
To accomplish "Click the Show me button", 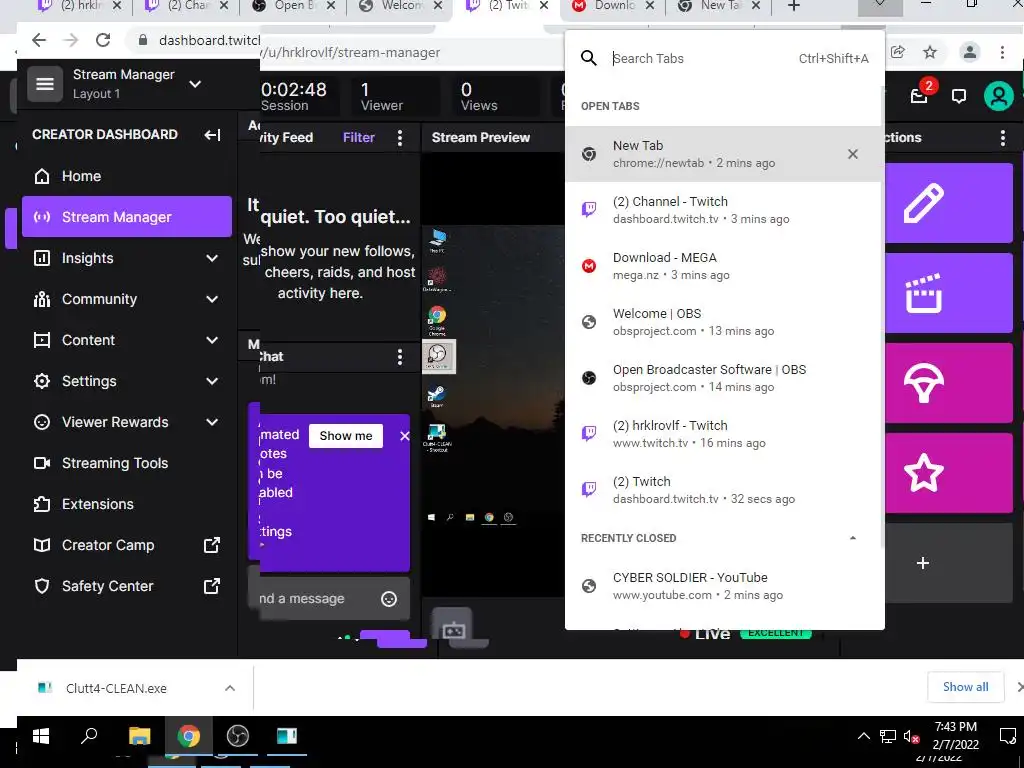I will 345,436.
